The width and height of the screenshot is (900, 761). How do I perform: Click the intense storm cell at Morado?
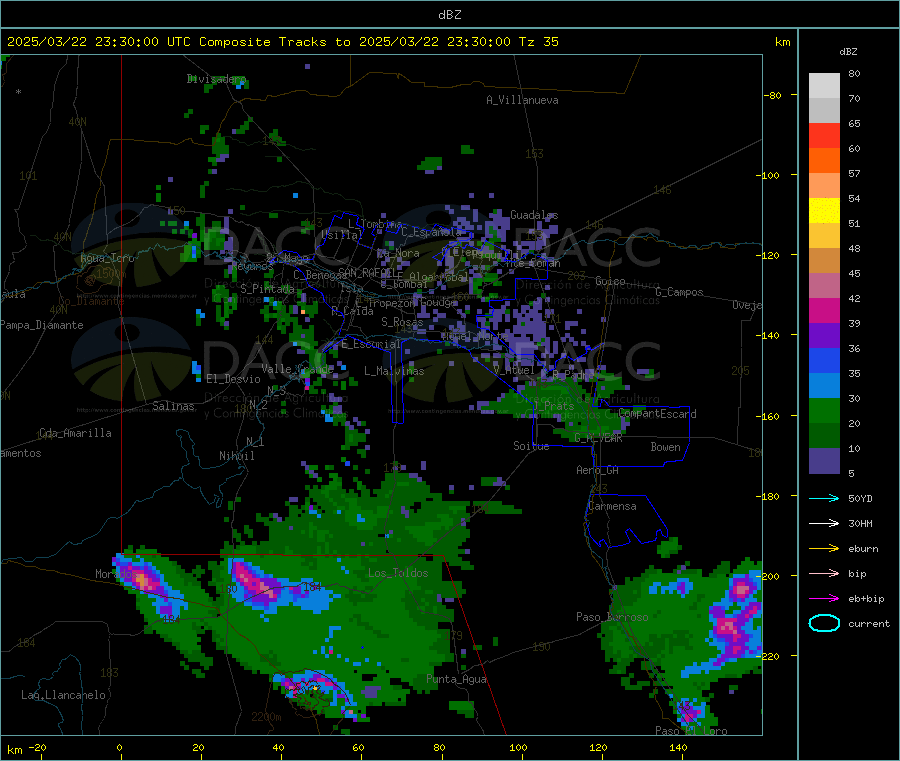click(142, 580)
